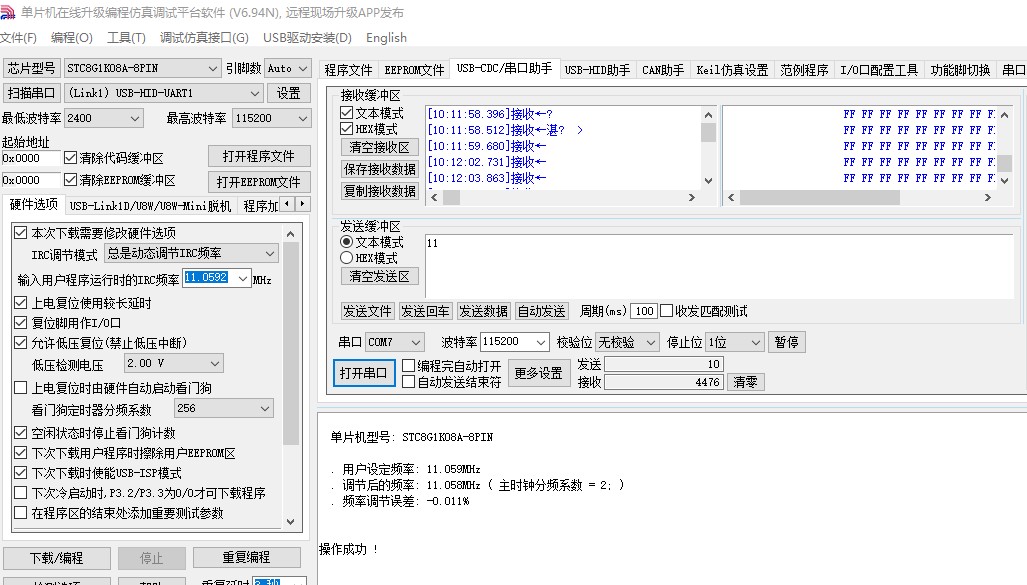The height and width of the screenshot is (585, 1027).
Task: Enable 自动发送结束符 checkbox
Action: coord(408,382)
